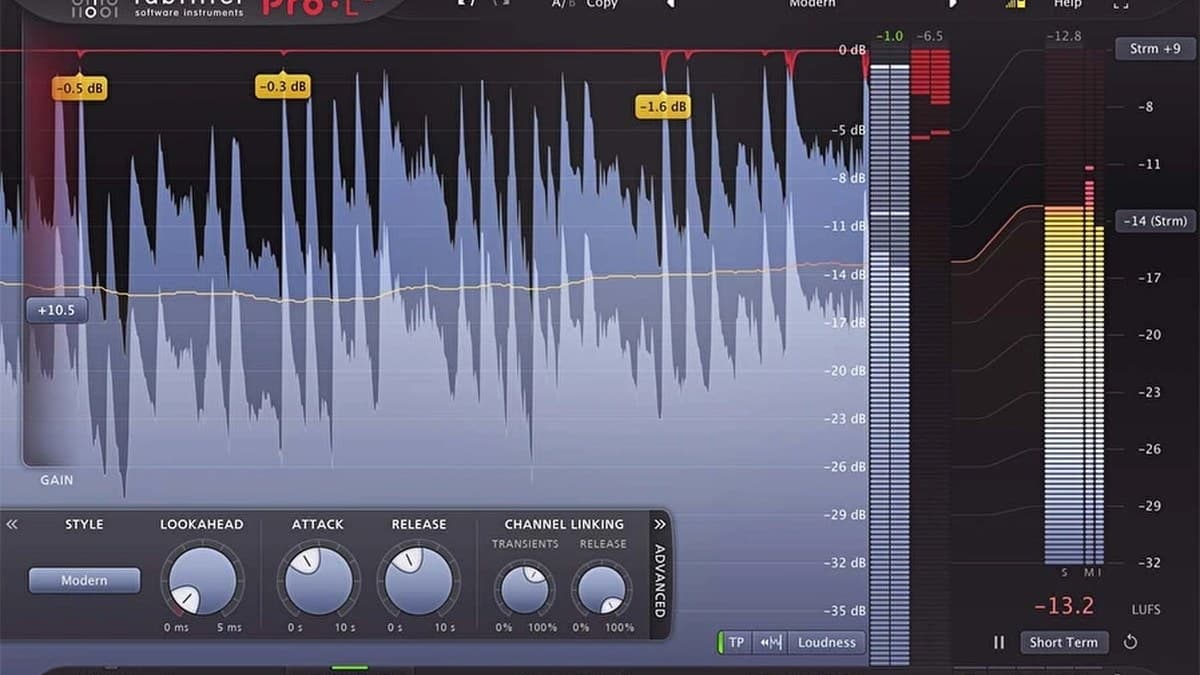Open the Help menu
Image resolution: width=1200 pixels, height=675 pixels.
pos(1067,4)
